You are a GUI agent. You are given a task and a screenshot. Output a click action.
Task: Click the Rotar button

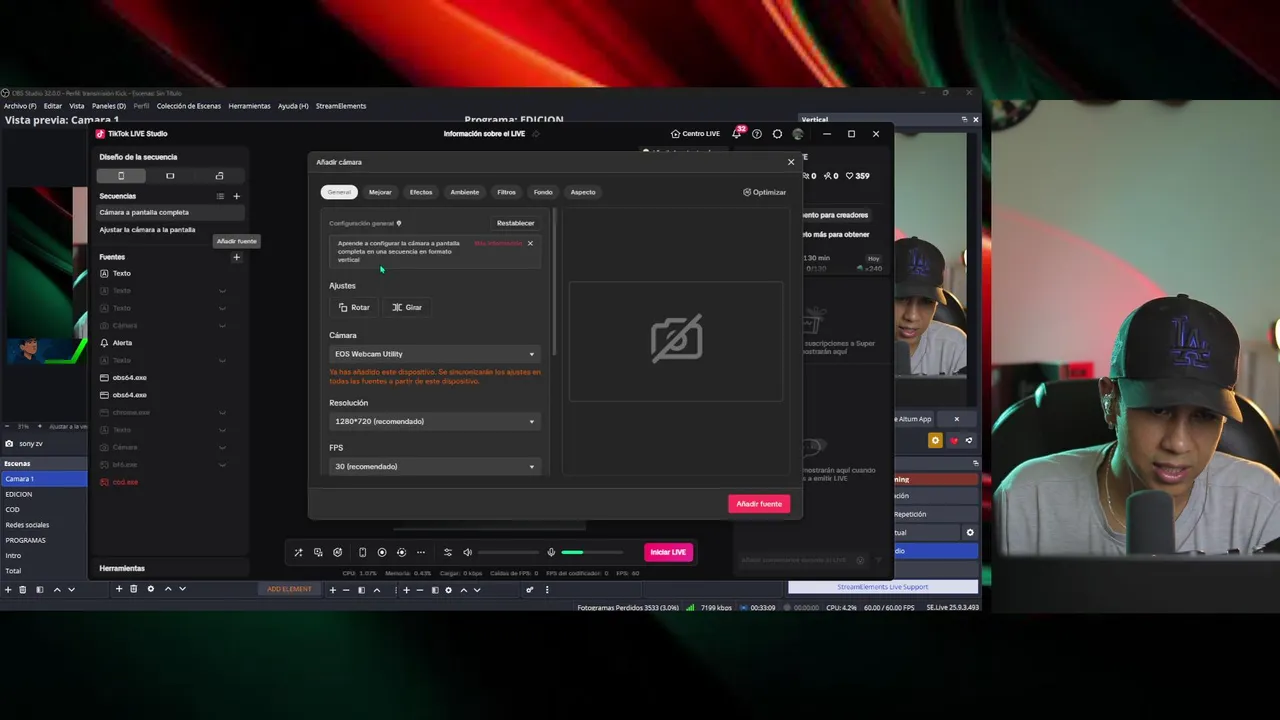(354, 307)
